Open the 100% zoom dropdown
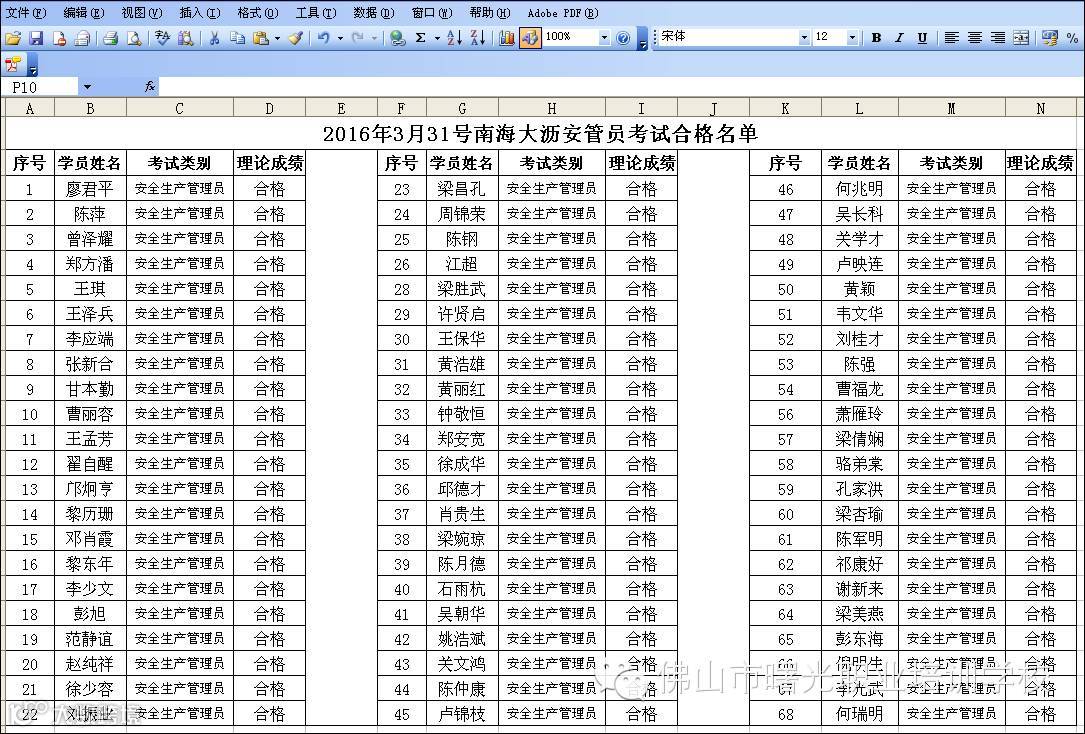The image size is (1085, 734). 604,38
